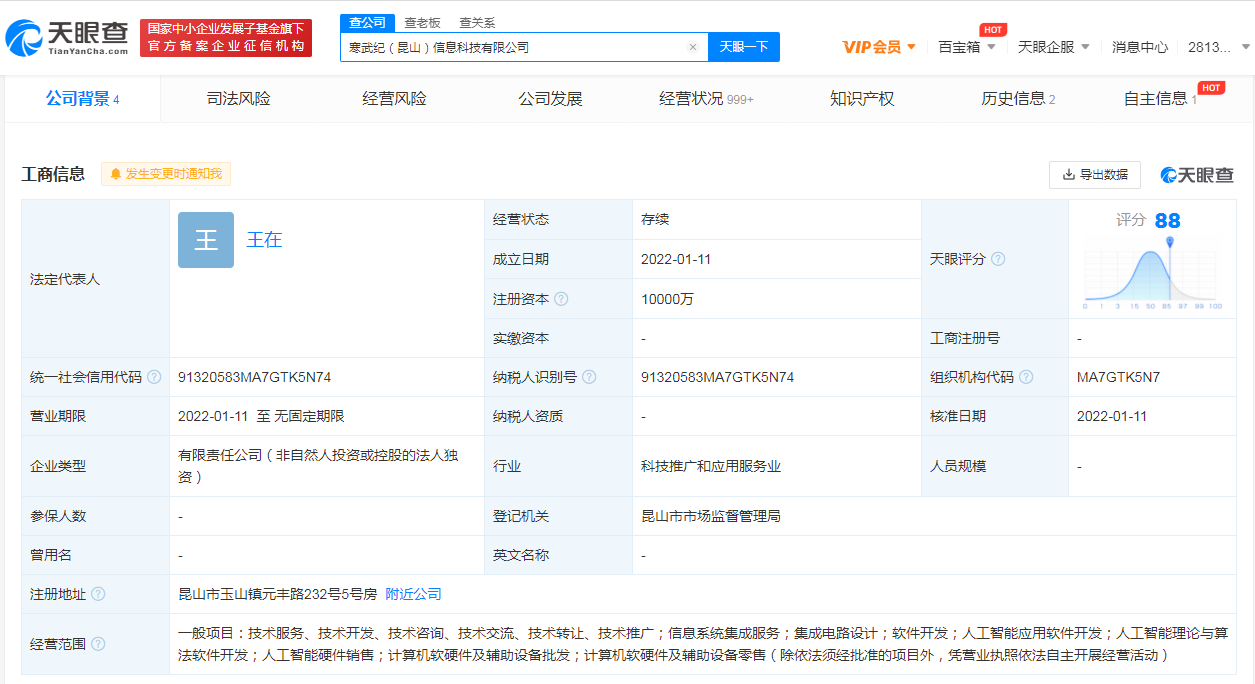Open the 附近公司 link
The height and width of the screenshot is (684, 1255).
[413, 594]
